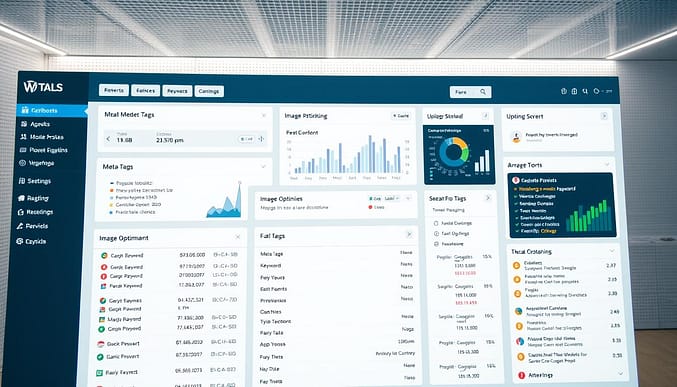Expand the chevron right of Labl dropdown

click(x=408, y=198)
